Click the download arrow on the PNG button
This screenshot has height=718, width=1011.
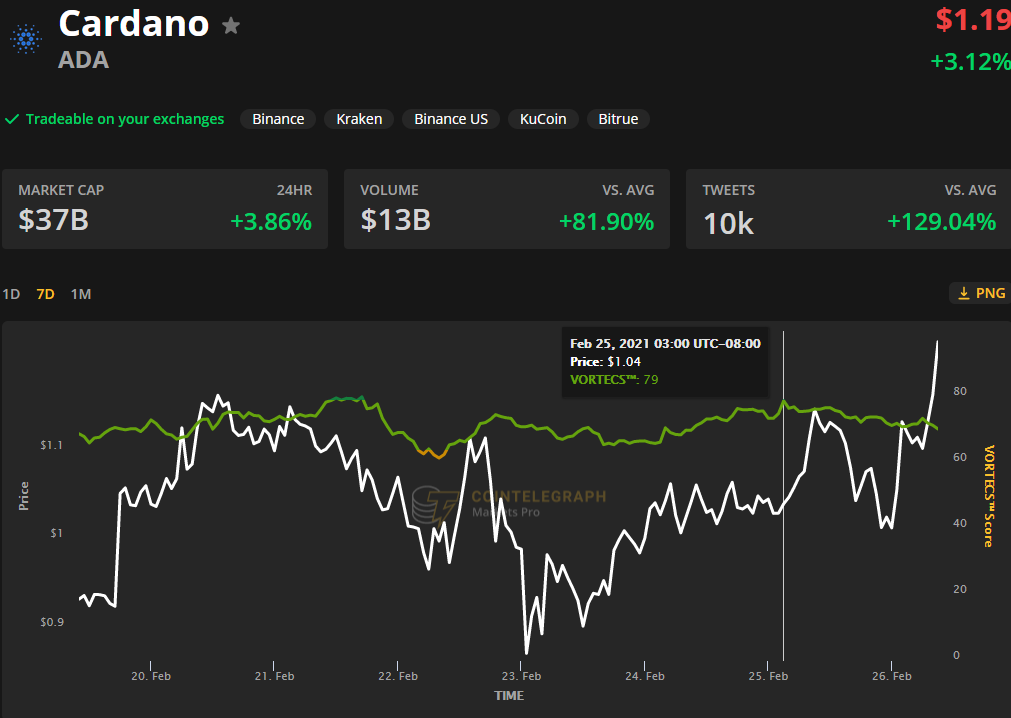click(x=964, y=292)
